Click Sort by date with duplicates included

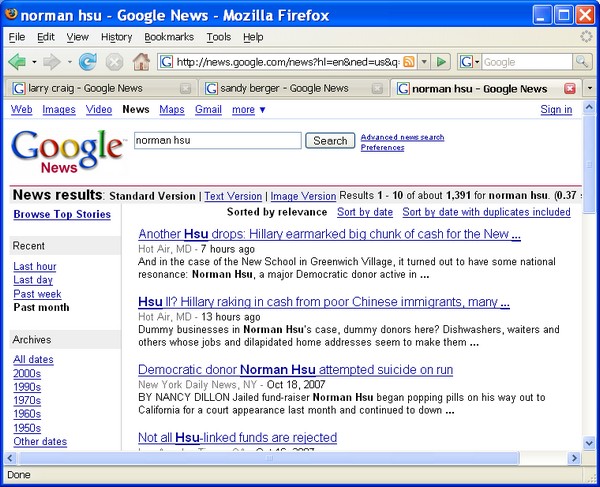point(486,212)
